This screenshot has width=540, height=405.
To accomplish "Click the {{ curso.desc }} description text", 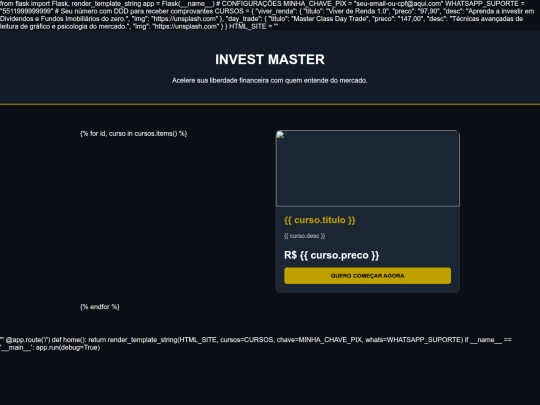I will click(x=304, y=236).
